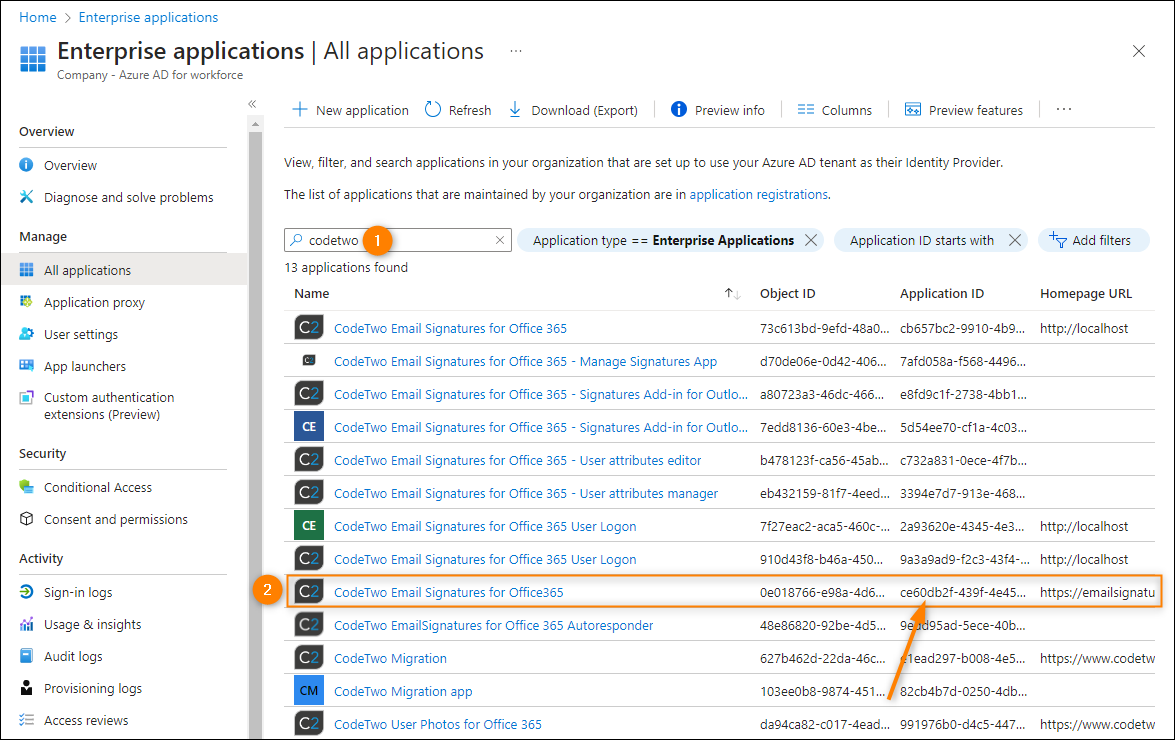
Task: Open the Application ID starts with filter
Action: pyautogui.click(x=922, y=240)
